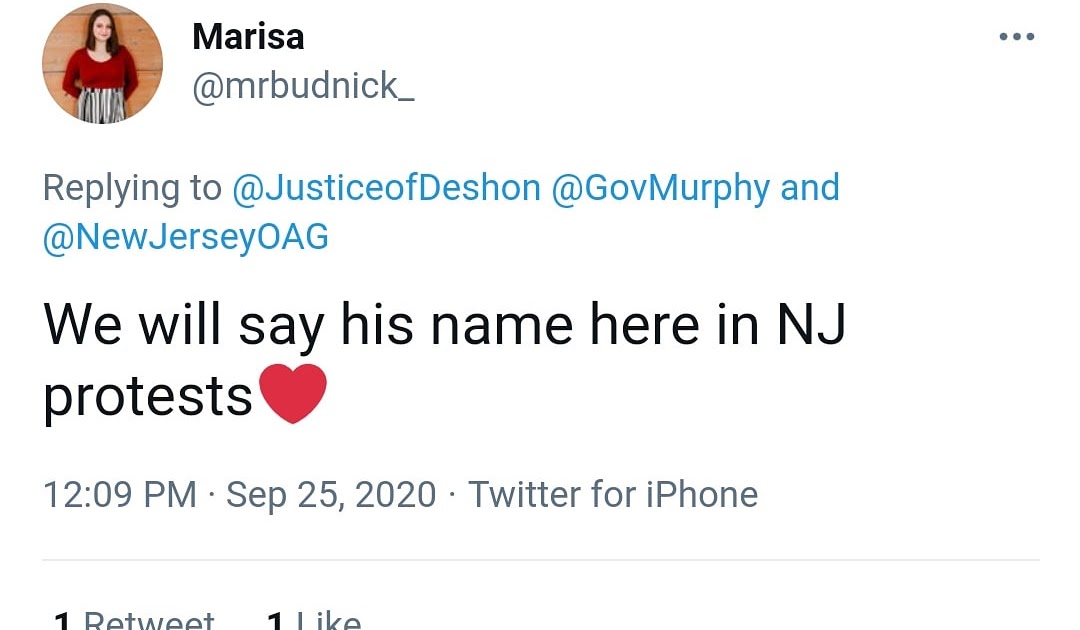
Task: Open the three-dot more options menu
Action: (x=1016, y=38)
